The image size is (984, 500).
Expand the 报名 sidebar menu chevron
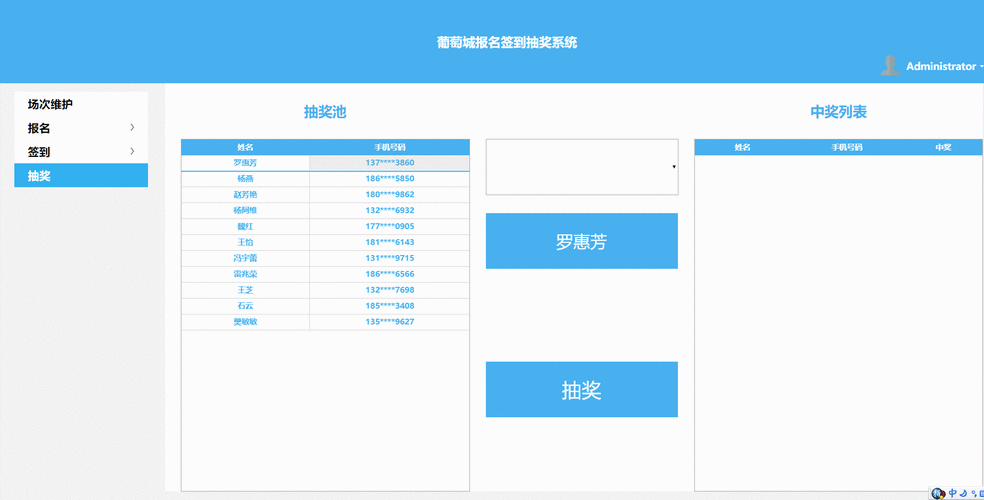click(132, 128)
